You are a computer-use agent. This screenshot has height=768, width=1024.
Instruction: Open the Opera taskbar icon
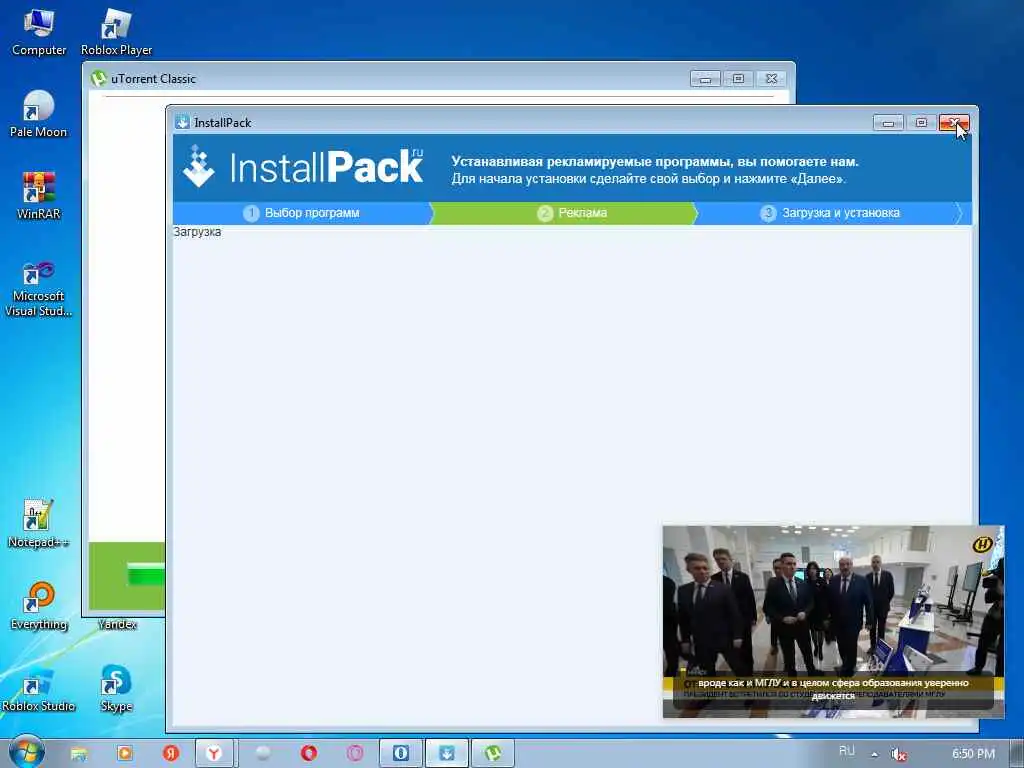(x=309, y=754)
